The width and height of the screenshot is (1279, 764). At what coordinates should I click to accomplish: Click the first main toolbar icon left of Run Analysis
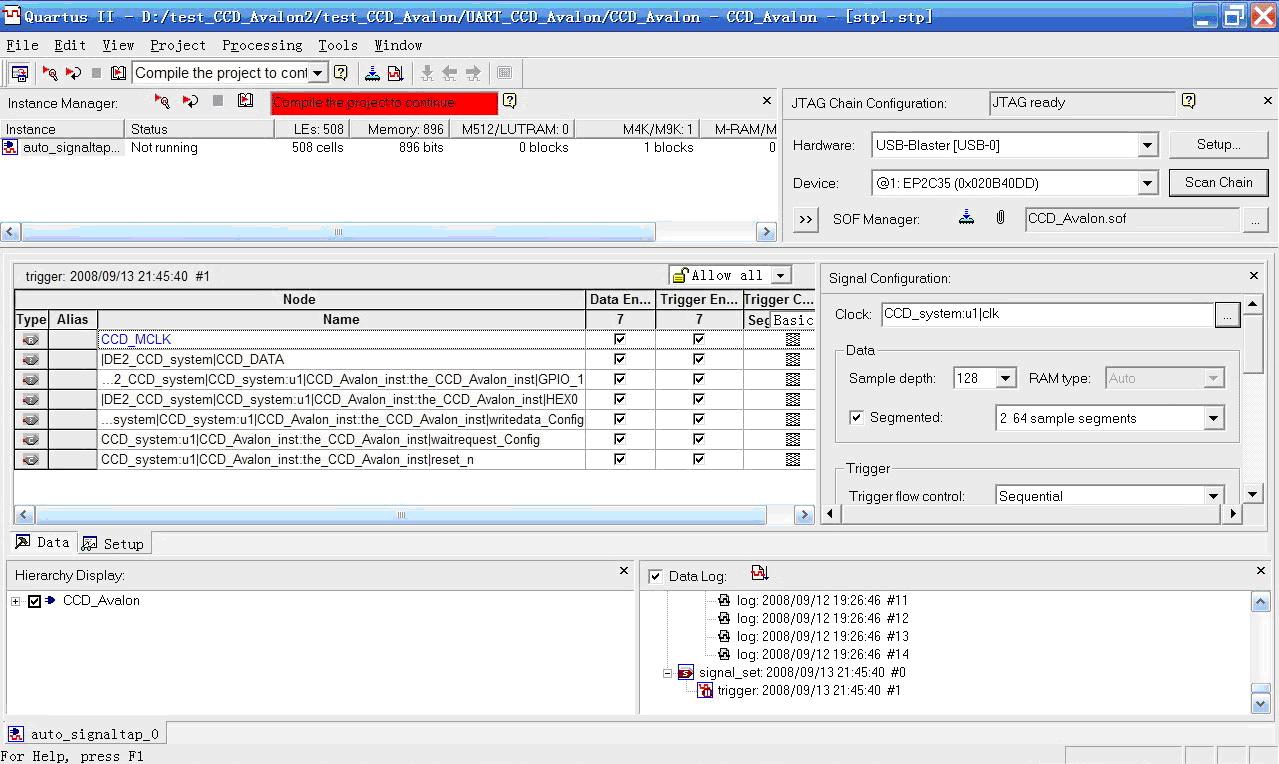pos(19,73)
